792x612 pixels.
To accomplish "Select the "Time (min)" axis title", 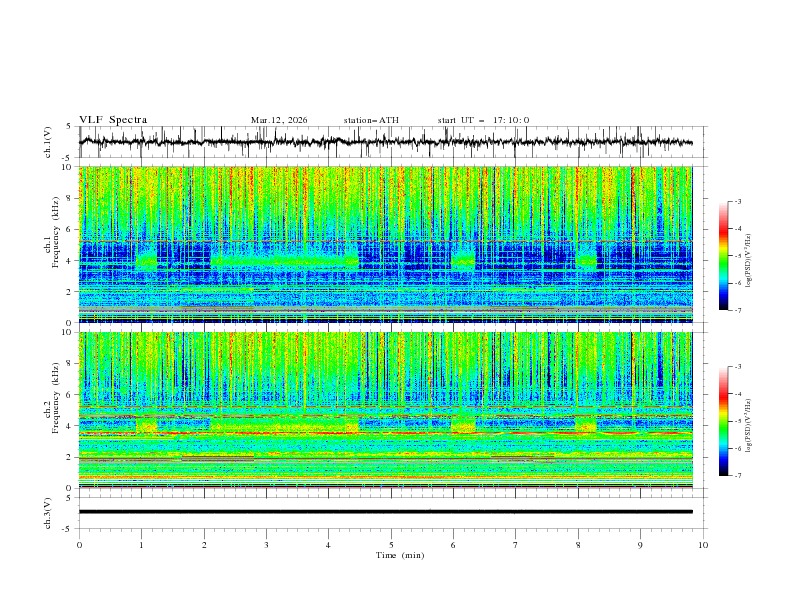I will 400,555.
